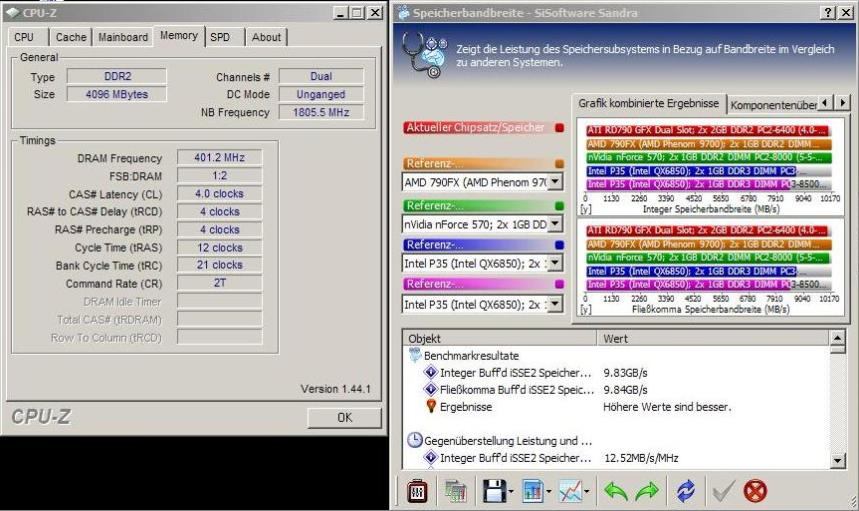Screen dimensions: 859x511
Task: Select Grafik kombinierte Ergebnisse tab
Action: pyautogui.click(x=649, y=104)
